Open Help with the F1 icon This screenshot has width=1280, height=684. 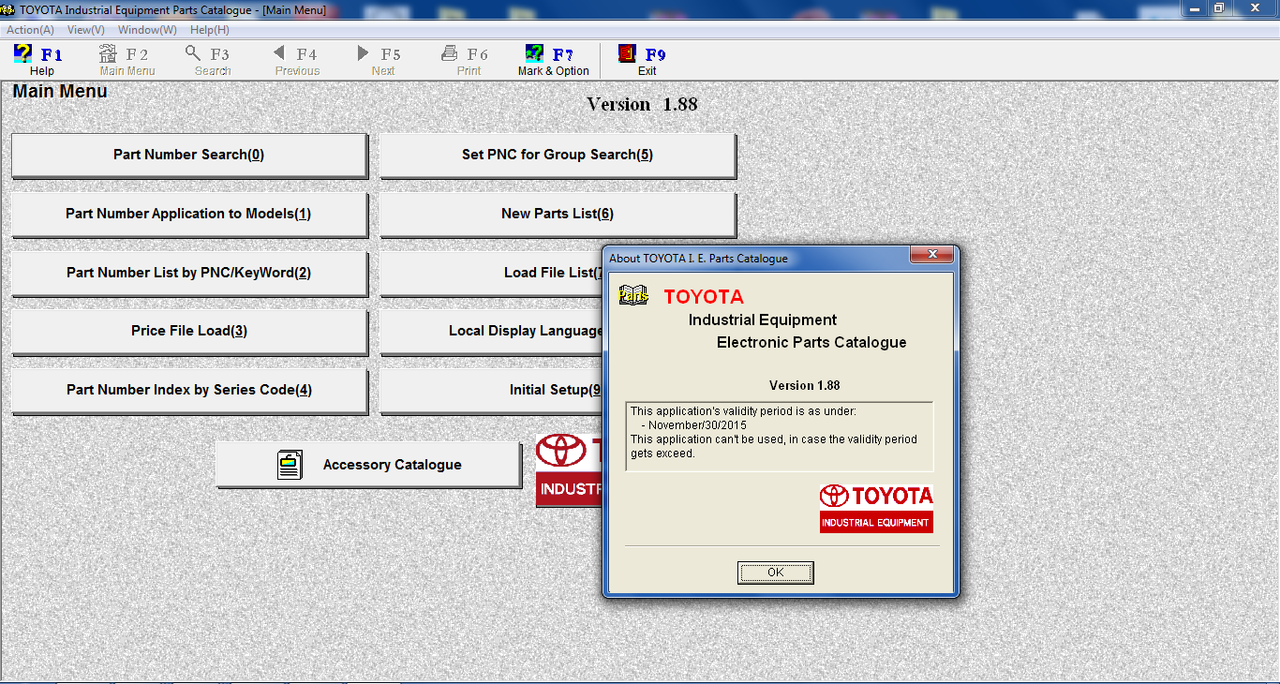[x=23, y=54]
